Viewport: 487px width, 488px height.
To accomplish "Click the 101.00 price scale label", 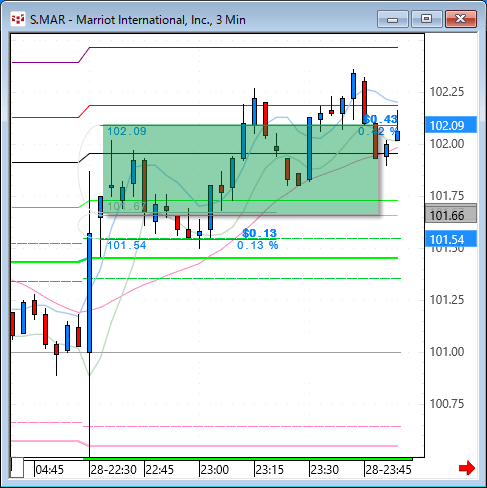I will pyautogui.click(x=447, y=352).
